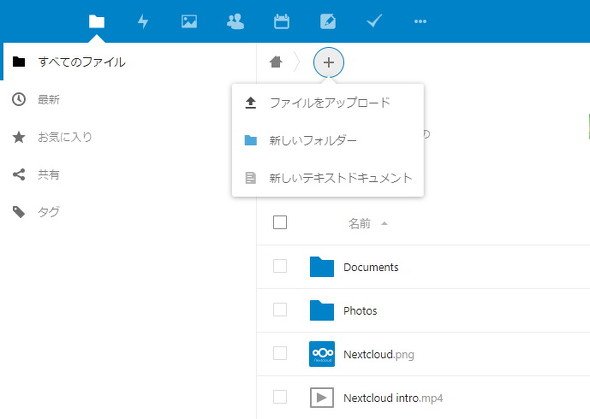This screenshot has width=590, height=419.
Task: Check the Nextcloud.png checkbox
Action: [280, 353]
